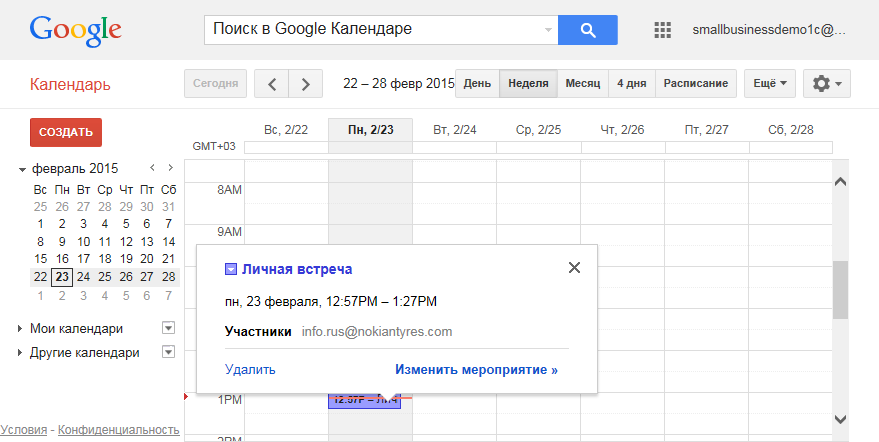879x442 pixels.
Task: Open the Другие календари options dropdown
Action: (x=168, y=352)
